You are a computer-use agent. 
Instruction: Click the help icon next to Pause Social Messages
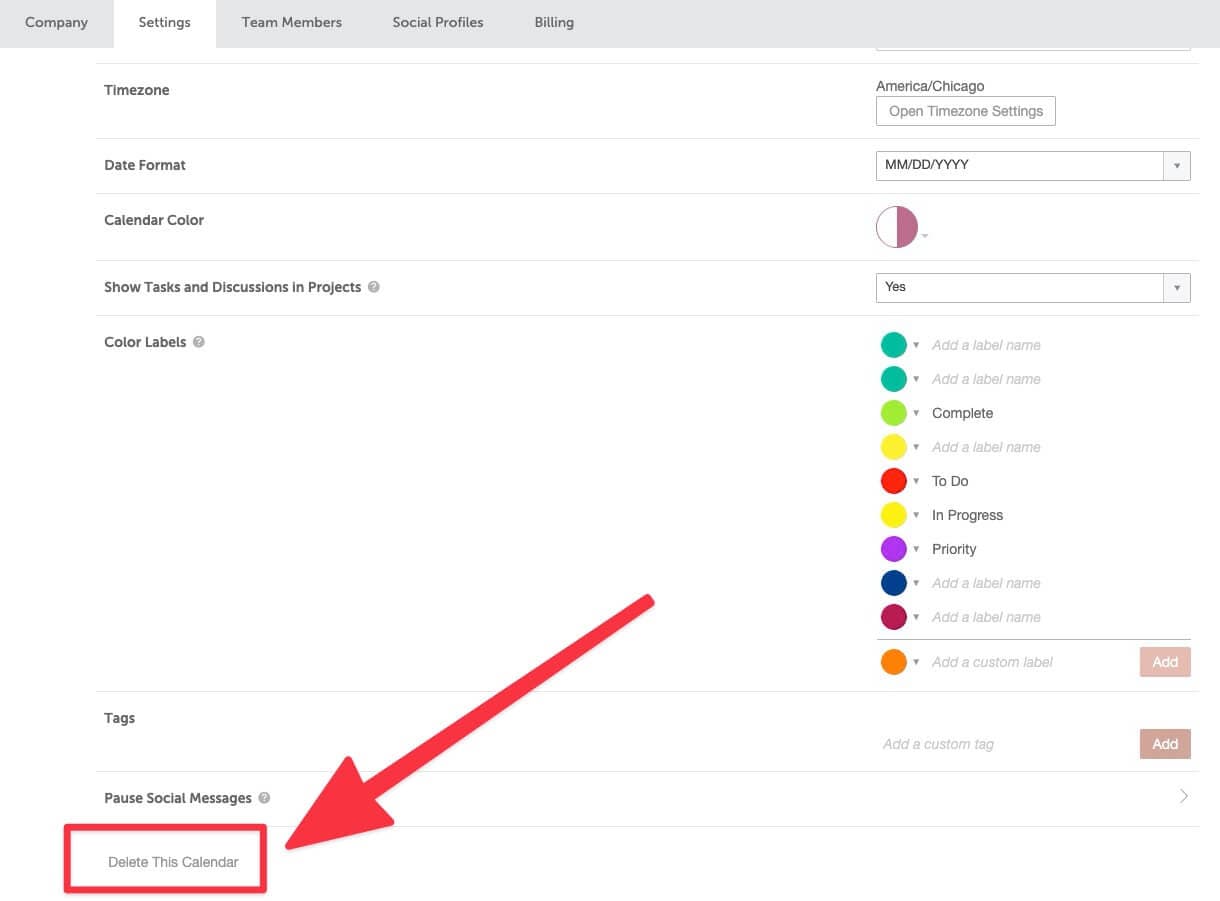[264, 798]
